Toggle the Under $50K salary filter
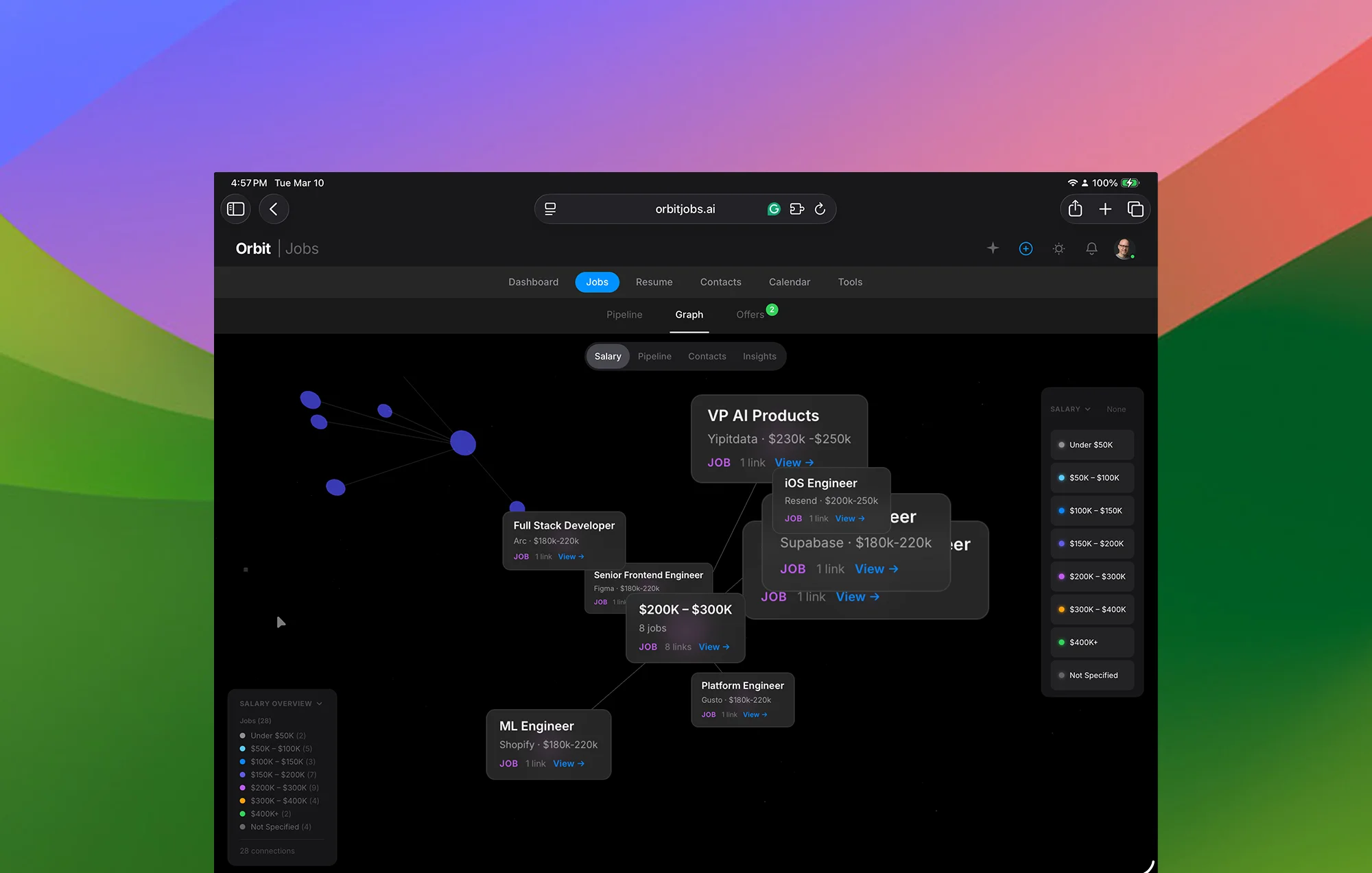 click(1091, 444)
